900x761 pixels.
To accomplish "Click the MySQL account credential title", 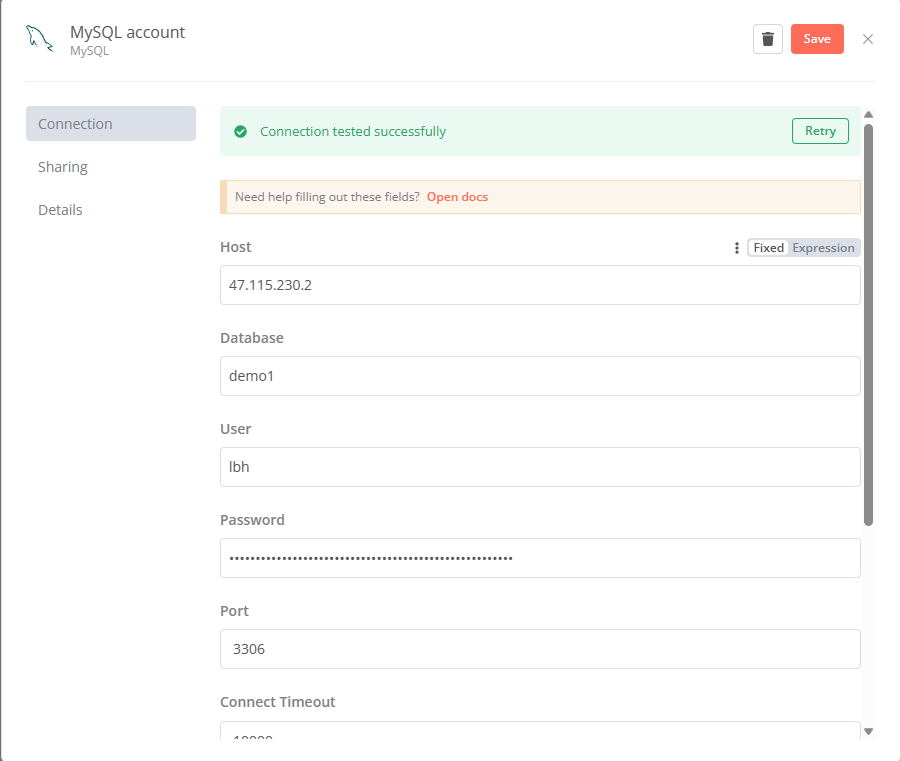I will click(127, 32).
